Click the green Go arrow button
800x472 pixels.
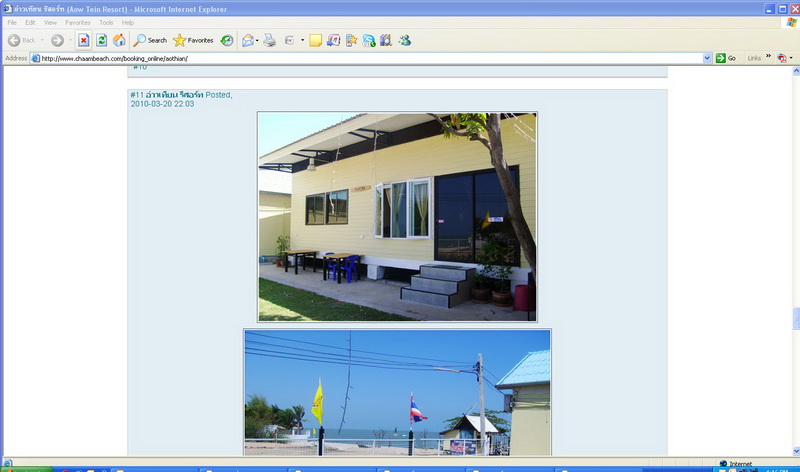pos(720,58)
